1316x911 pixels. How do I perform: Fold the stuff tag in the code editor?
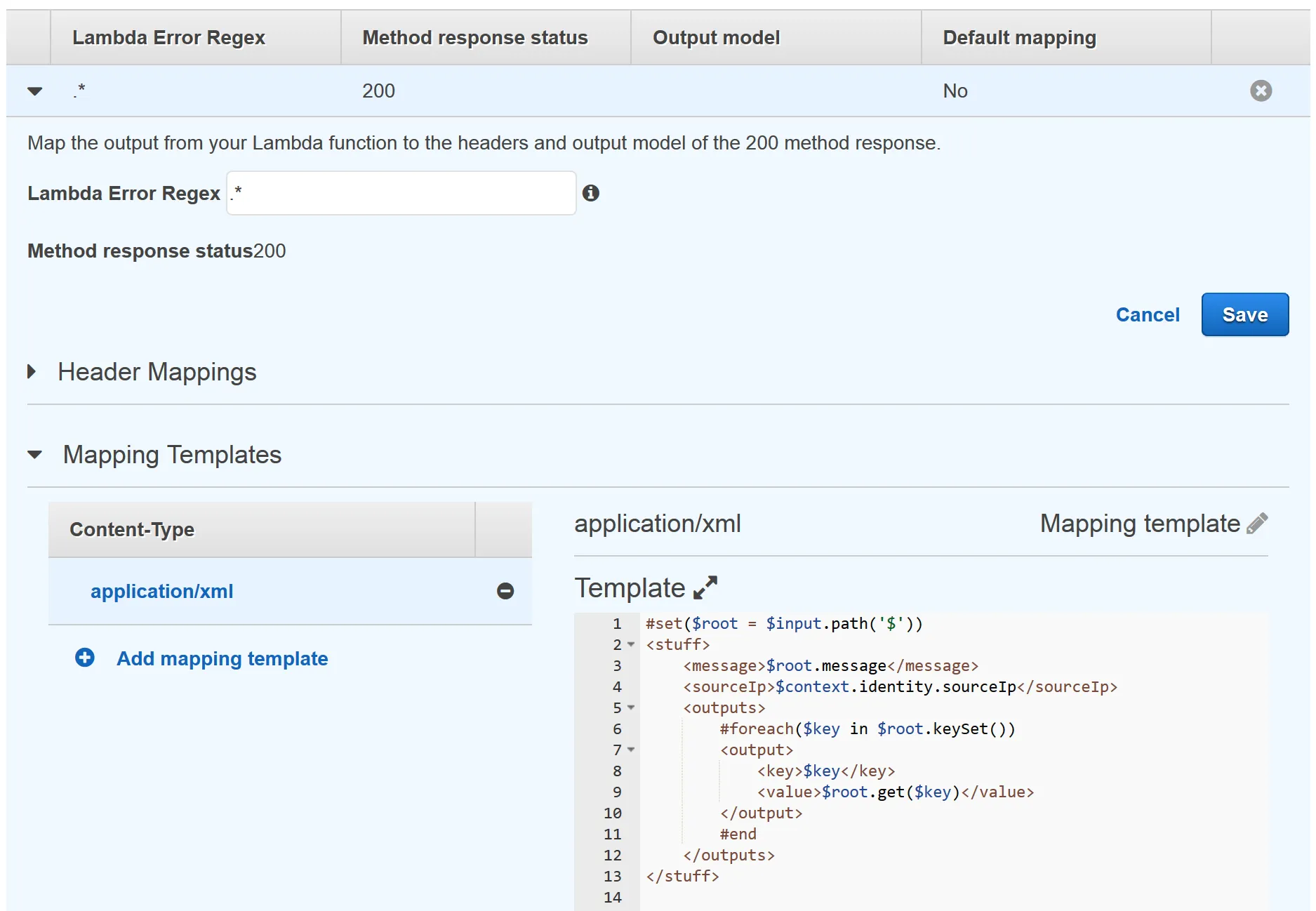(x=631, y=644)
